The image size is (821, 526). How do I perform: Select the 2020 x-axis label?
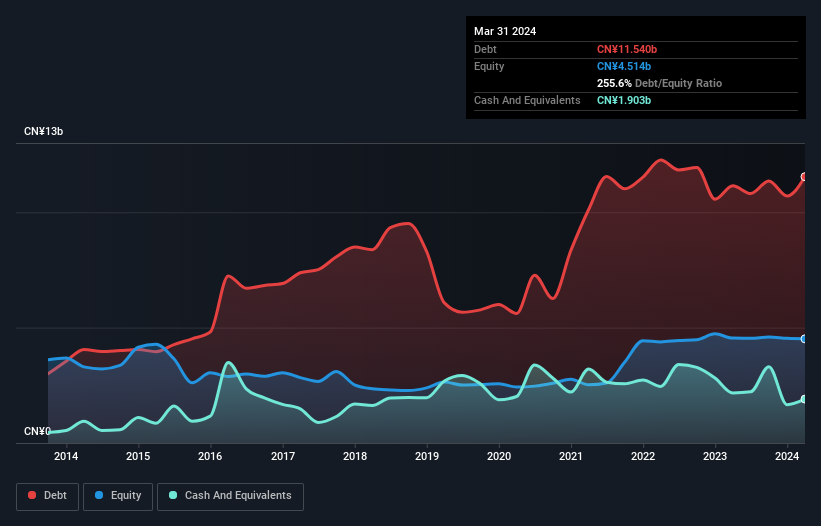click(499, 456)
